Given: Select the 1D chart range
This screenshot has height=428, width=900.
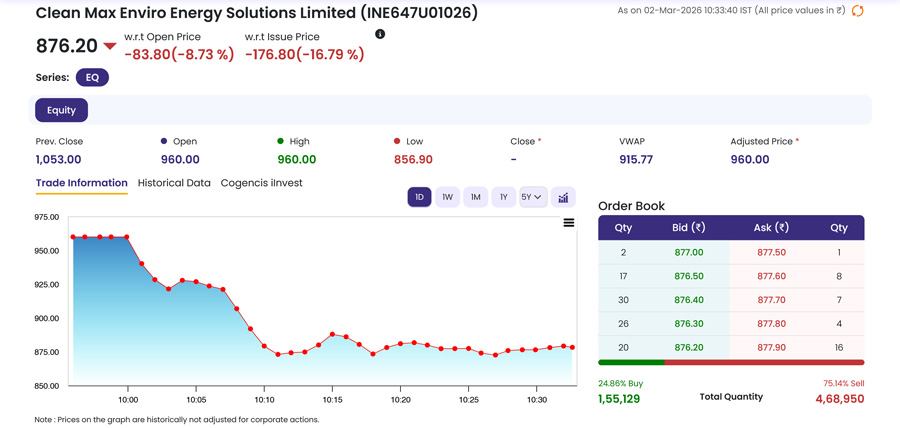Looking at the screenshot, I should click(x=420, y=197).
